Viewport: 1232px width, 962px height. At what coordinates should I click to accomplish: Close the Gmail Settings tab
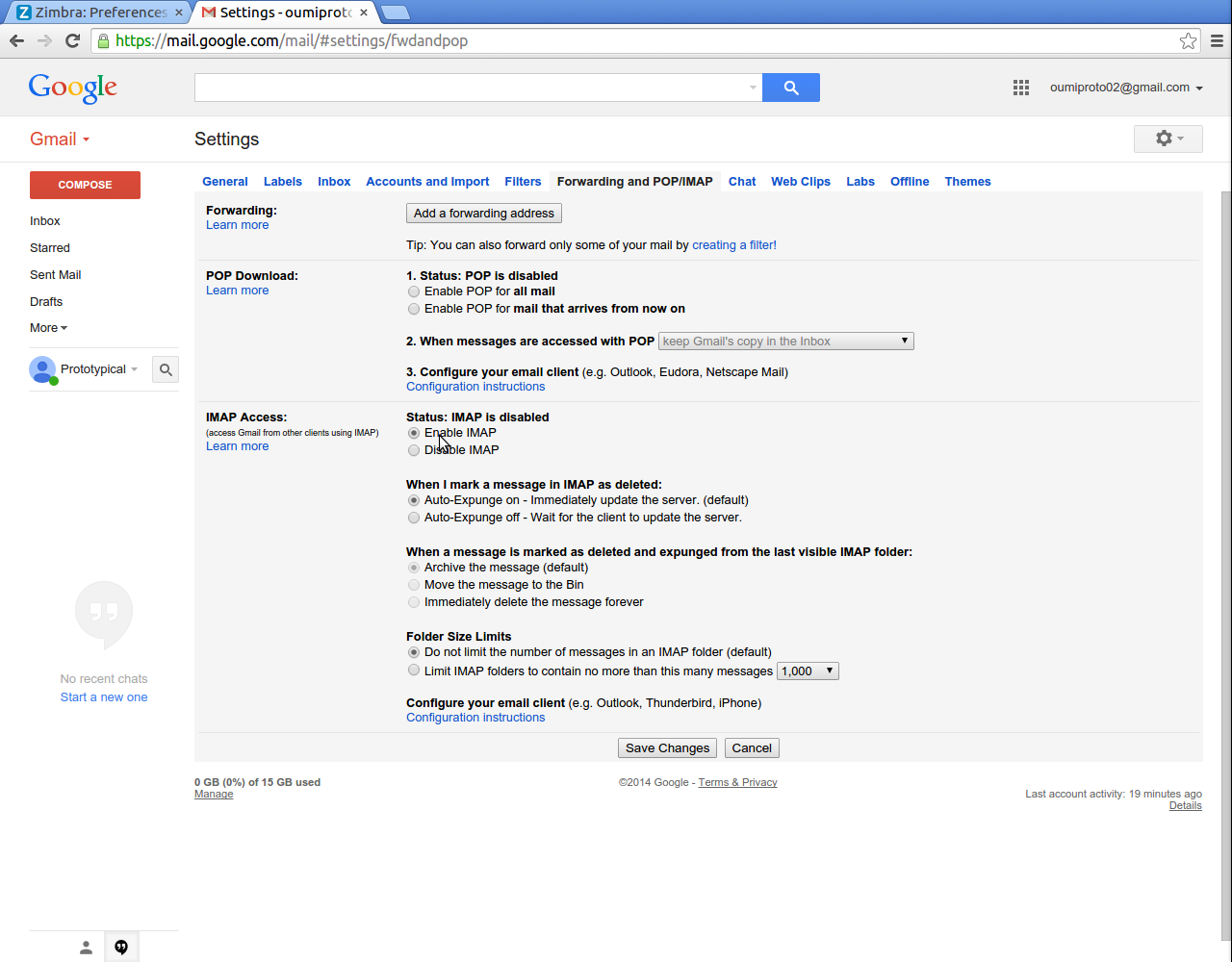pos(364,13)
